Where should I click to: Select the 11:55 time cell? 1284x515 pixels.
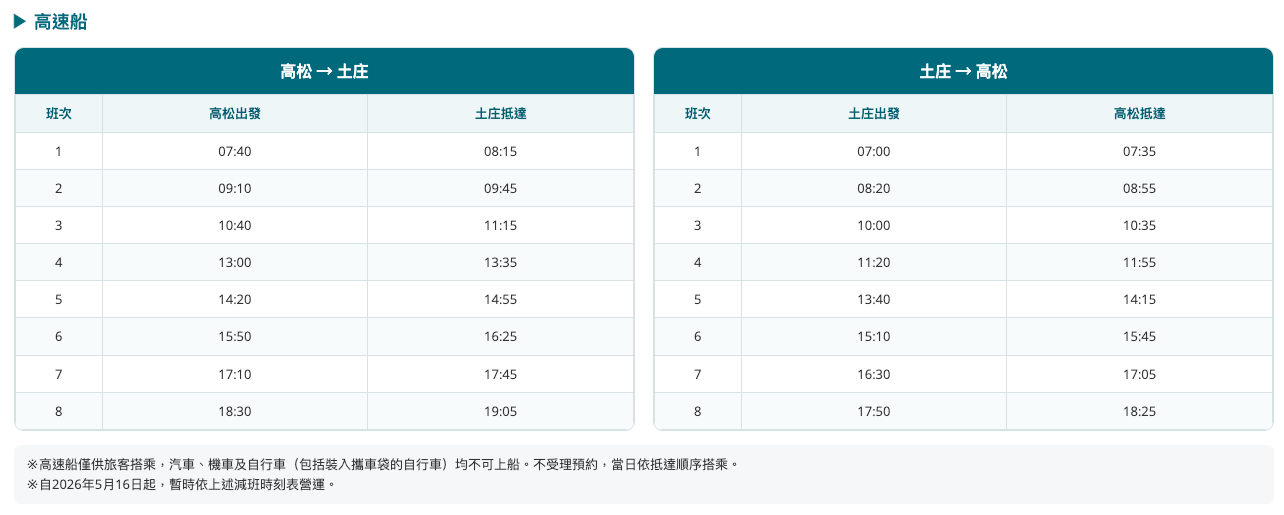tap(1139, 262)
